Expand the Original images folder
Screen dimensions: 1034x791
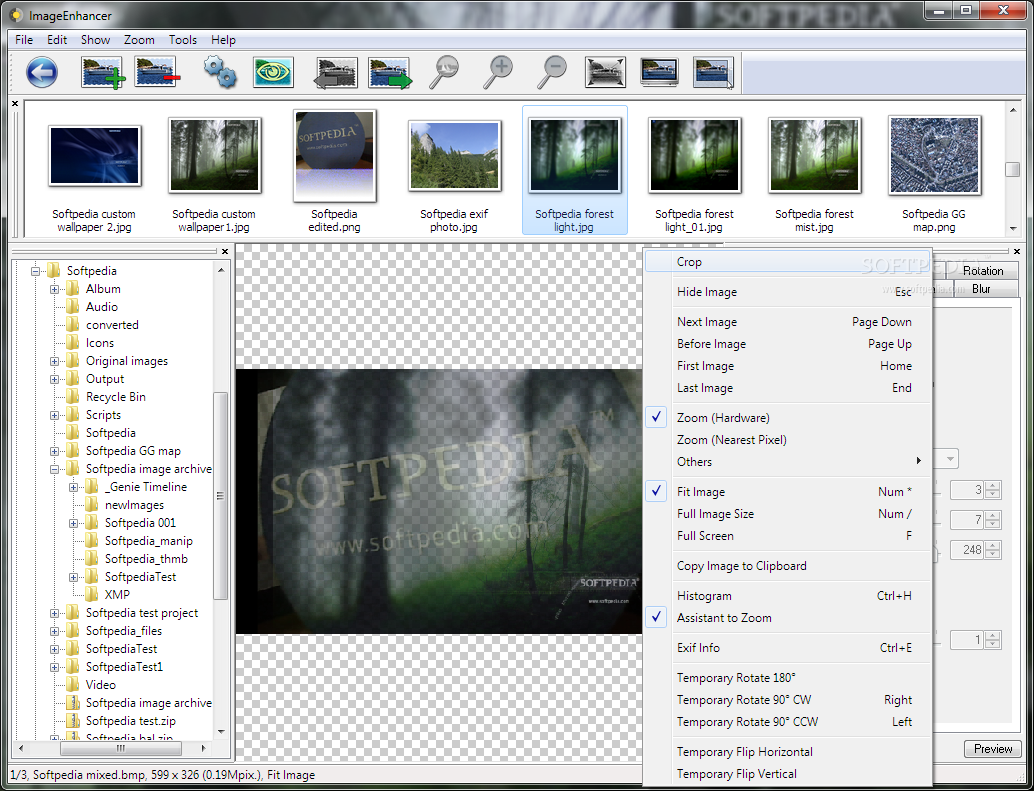coord(55,361)
